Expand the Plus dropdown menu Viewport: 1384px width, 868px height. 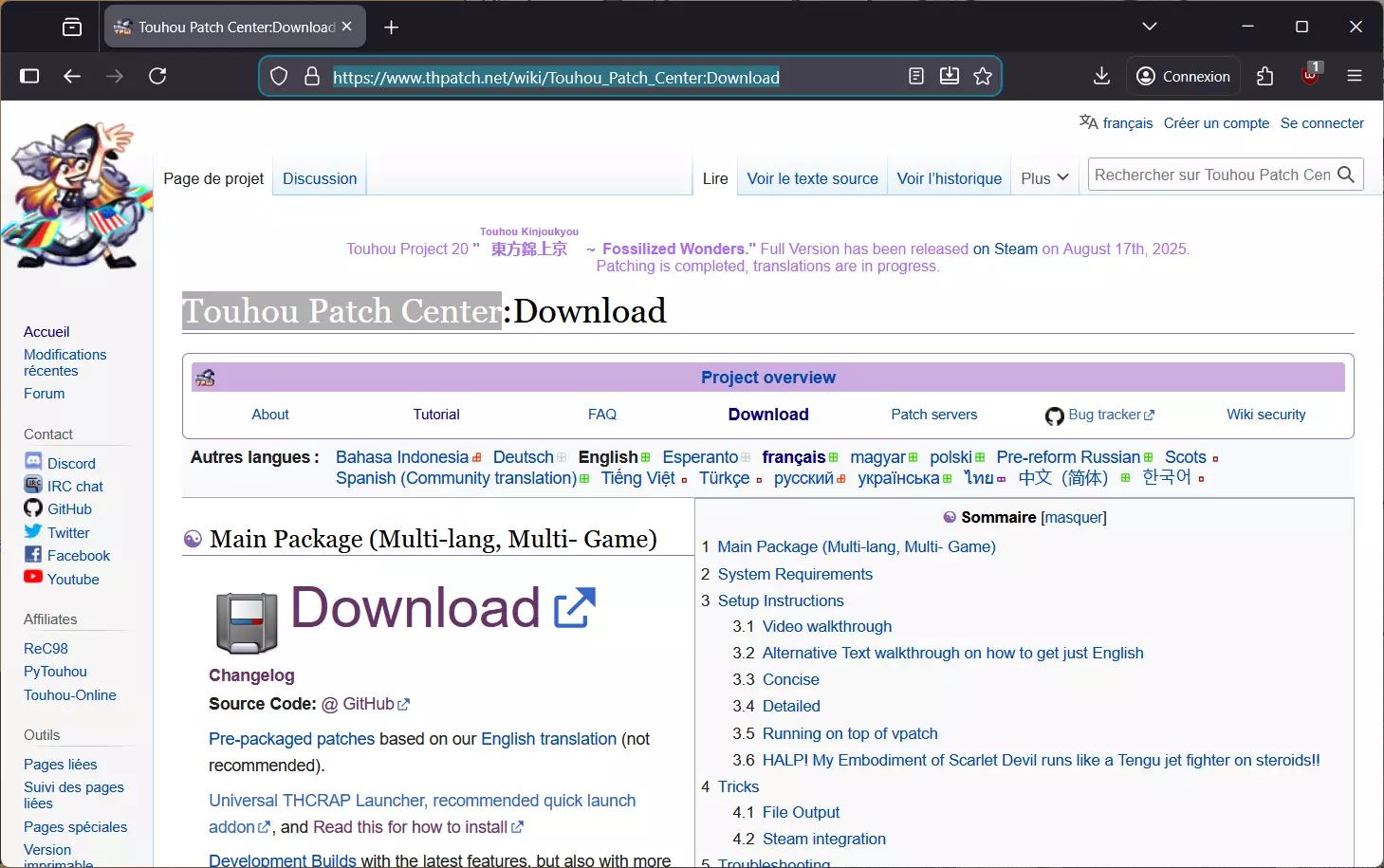coord(1044,178)
